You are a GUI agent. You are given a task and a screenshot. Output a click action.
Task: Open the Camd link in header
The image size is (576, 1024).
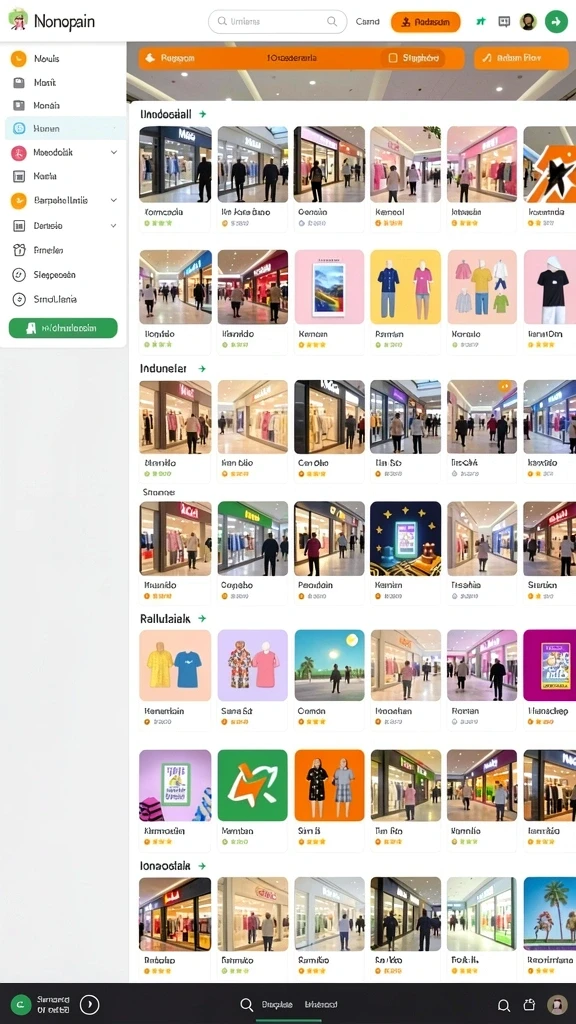click(367, 22)
